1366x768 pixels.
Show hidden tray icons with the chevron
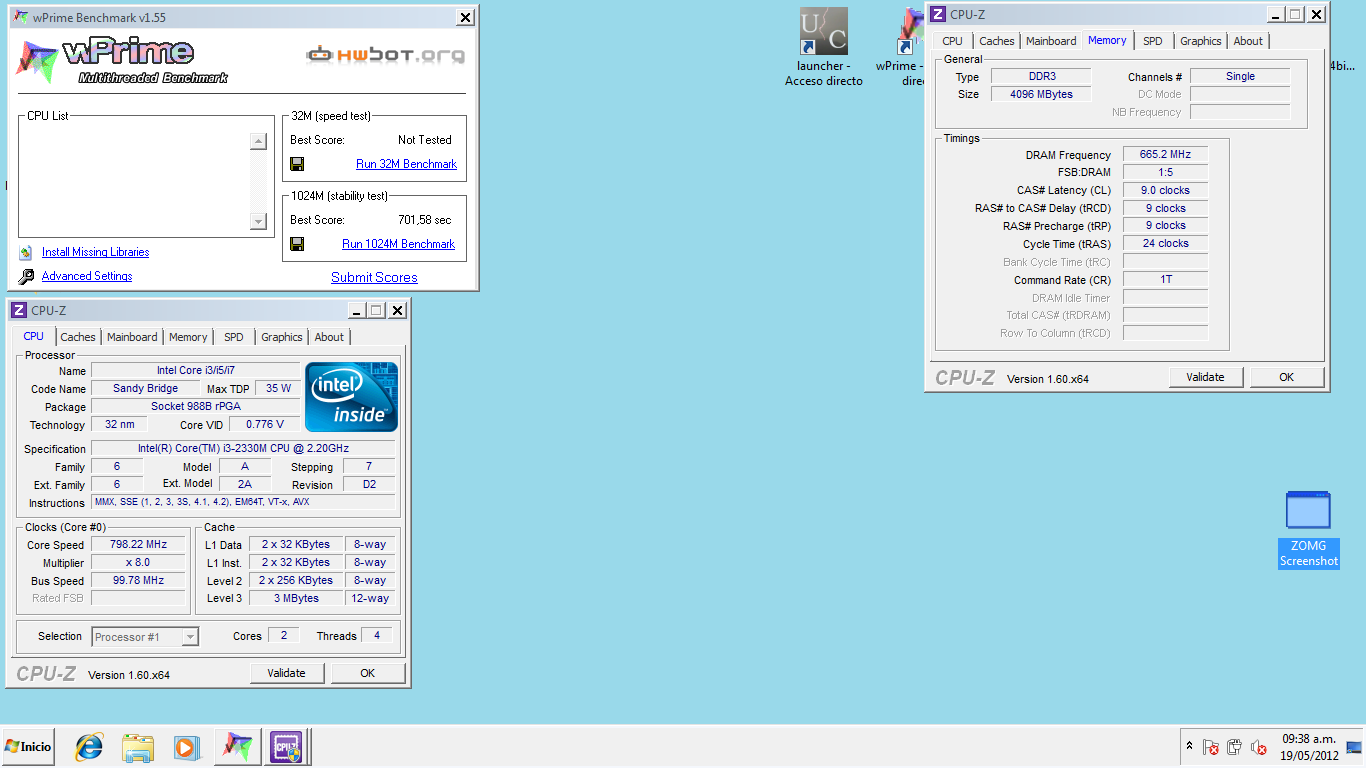coord(1189,747)
